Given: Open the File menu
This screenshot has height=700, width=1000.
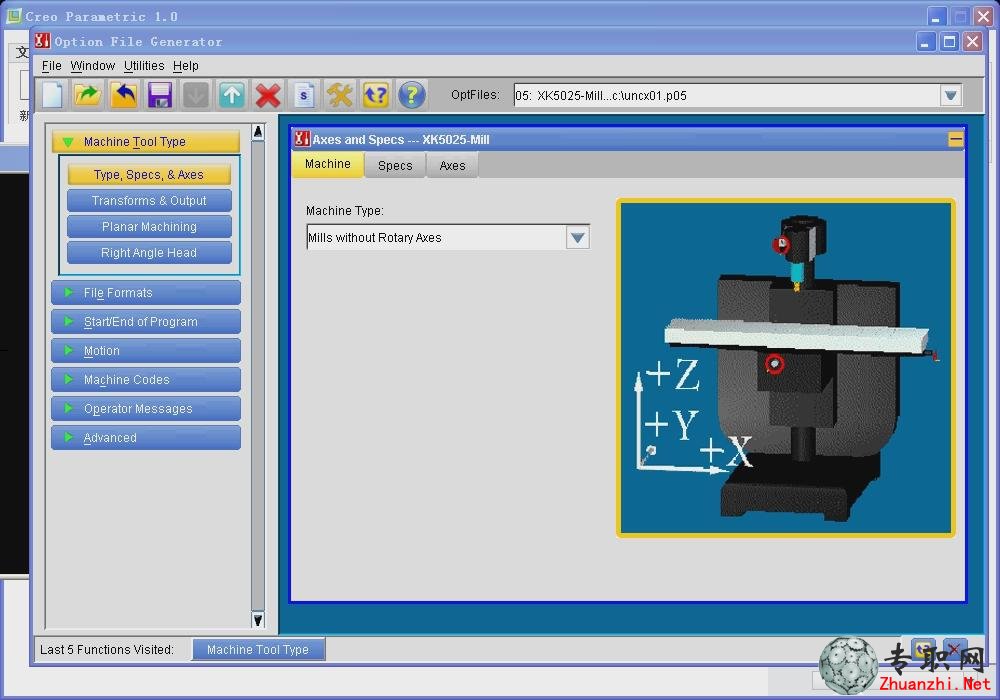Looking at the screenshot, I should click(52, 66).
